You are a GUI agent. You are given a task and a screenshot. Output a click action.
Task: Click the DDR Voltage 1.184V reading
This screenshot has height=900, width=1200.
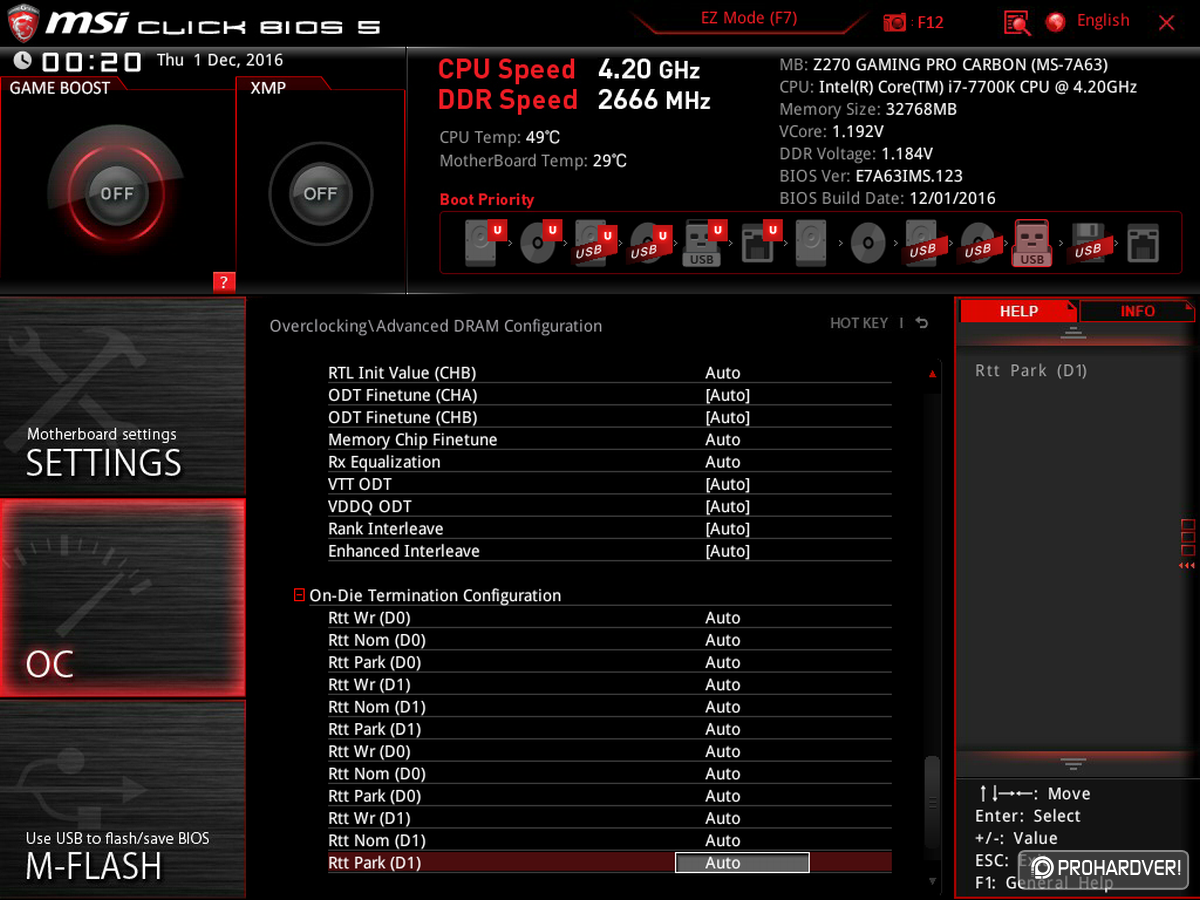coord(856,154)
